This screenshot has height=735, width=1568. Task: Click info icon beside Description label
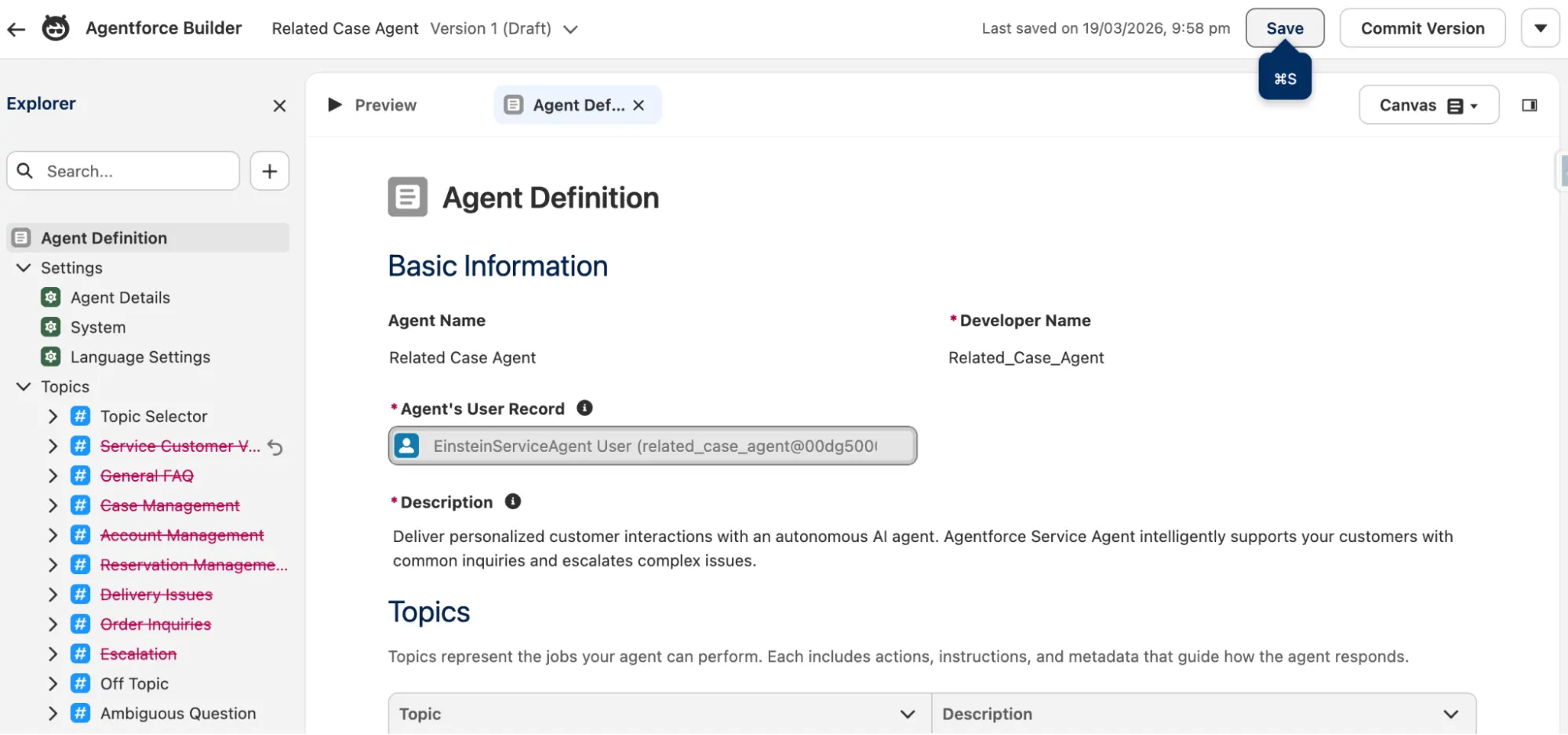pos(513,501)
